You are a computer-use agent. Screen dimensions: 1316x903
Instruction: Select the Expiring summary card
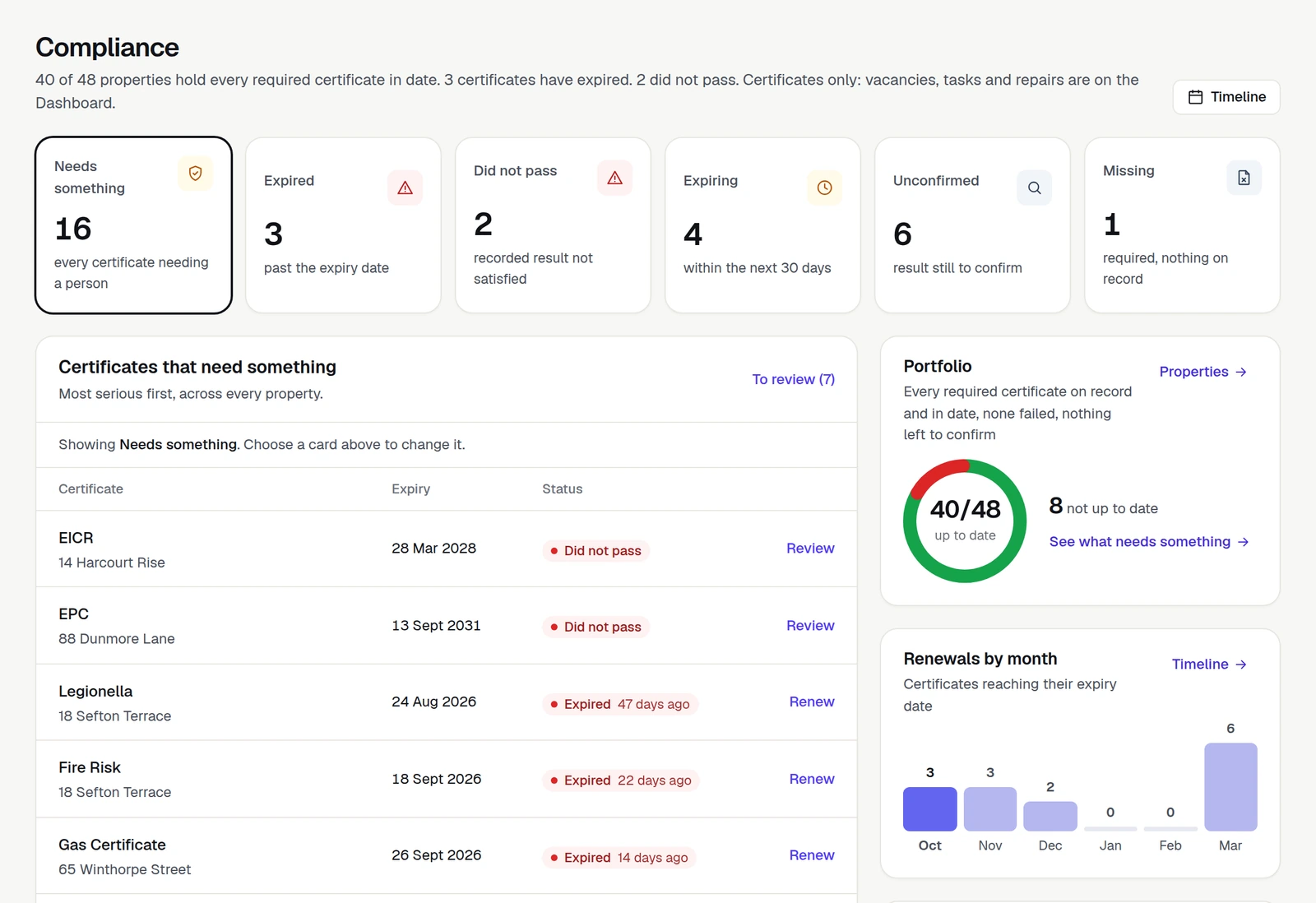pyautogui.click(x=762, y=225)
